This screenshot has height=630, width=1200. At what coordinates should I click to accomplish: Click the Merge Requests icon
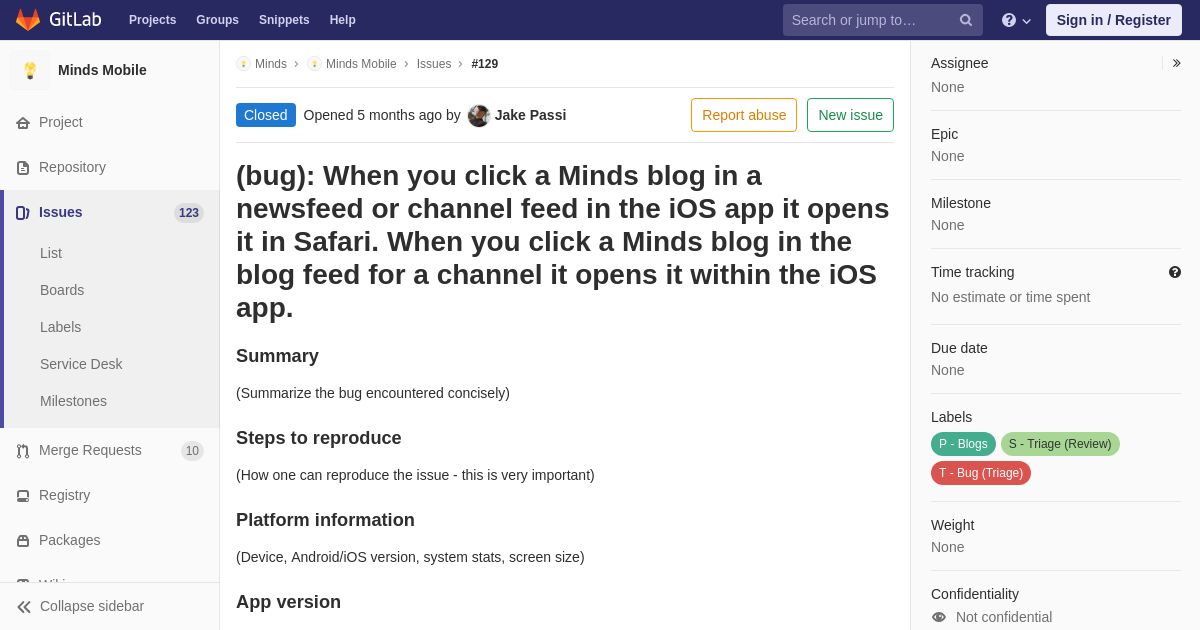tap(23, 451)
